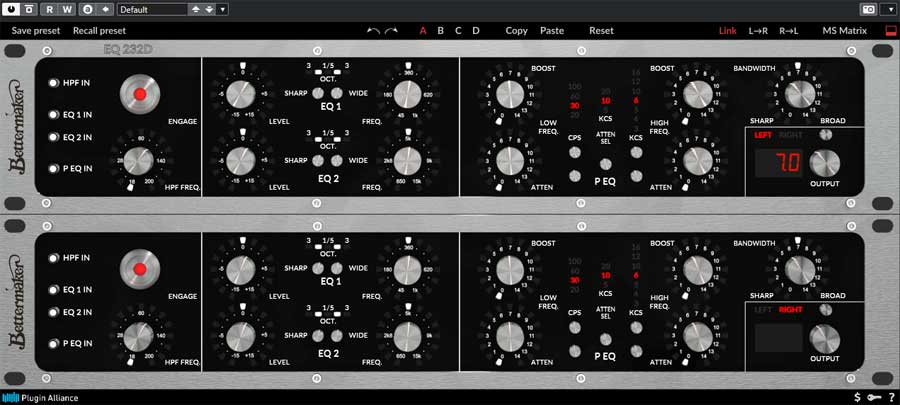Toggle the bypass icon beside the power button
The width and height of the screenshot is (900, 405).
pos(28,9)
